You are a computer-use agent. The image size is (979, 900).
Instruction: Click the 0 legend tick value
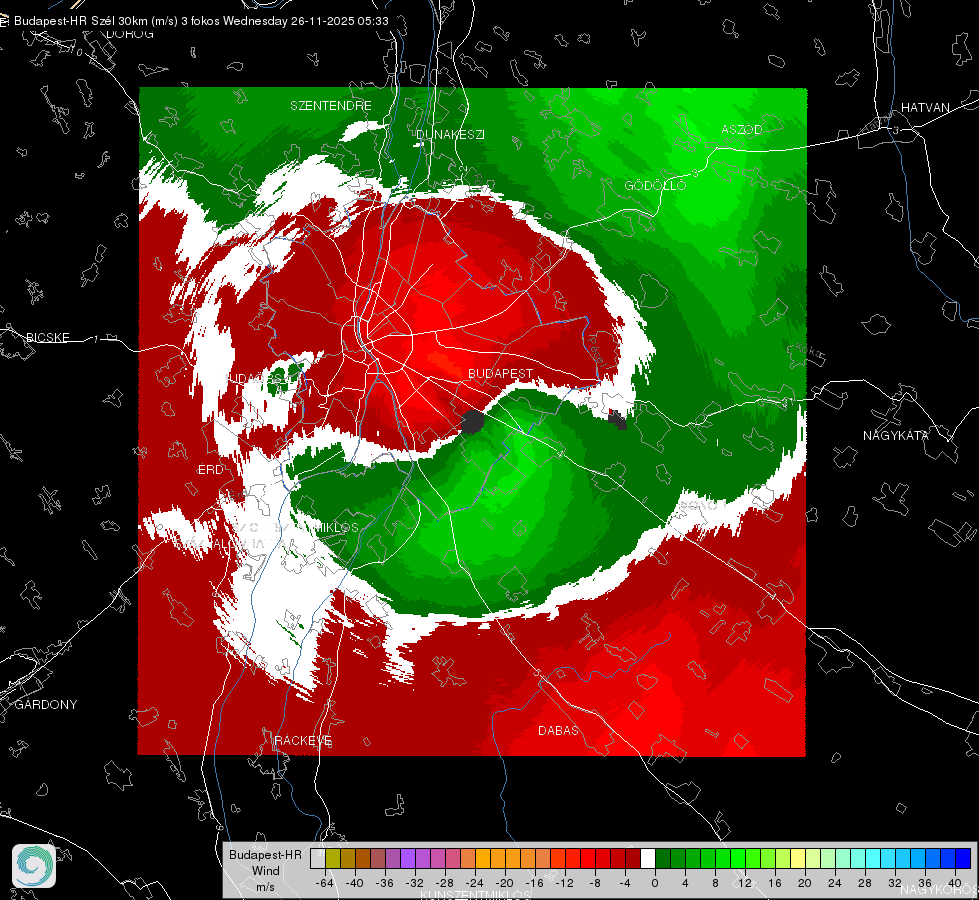coord(655,883)
